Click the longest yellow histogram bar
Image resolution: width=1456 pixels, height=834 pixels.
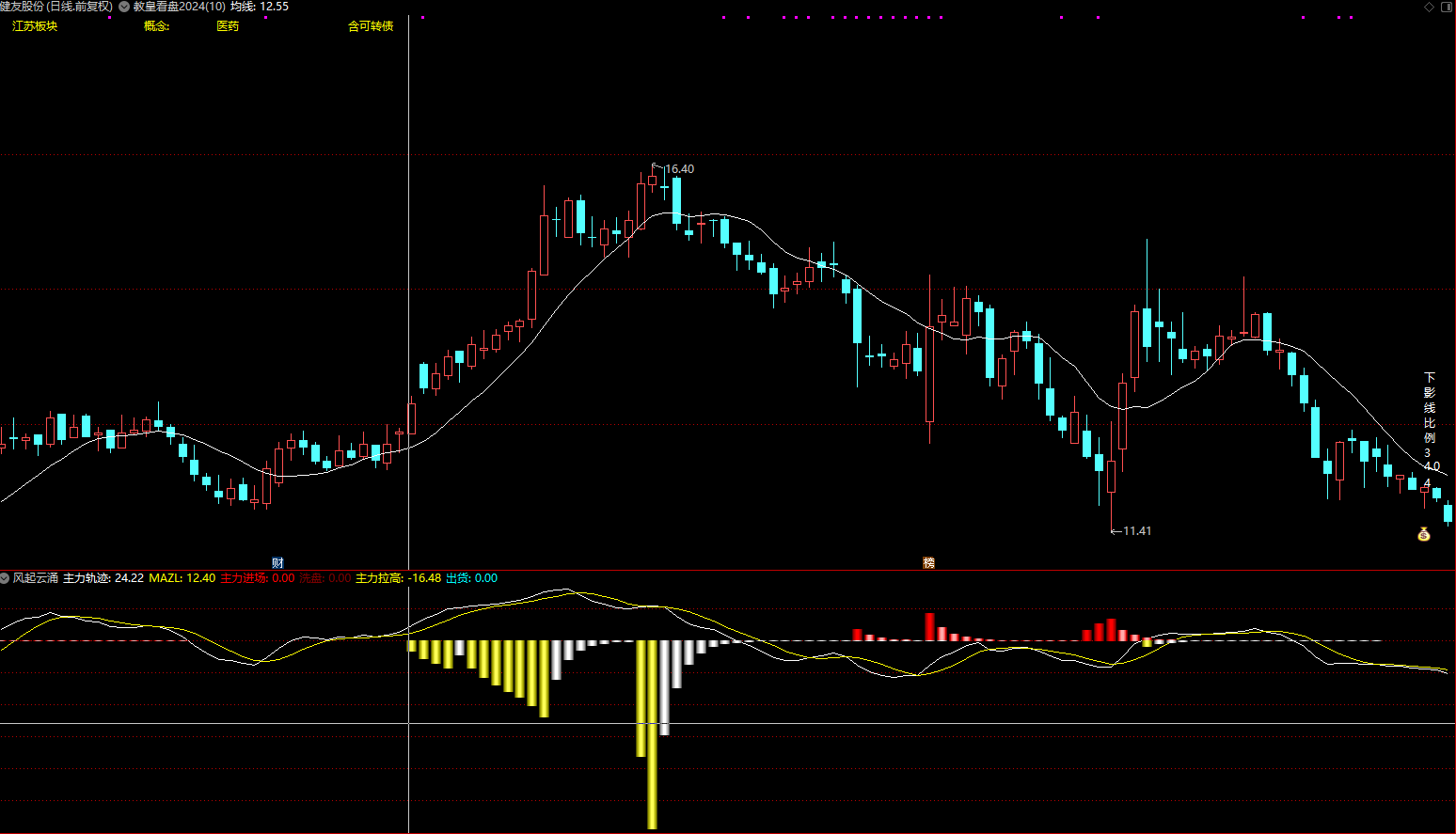pyautogui.click(x=653, y=734)
